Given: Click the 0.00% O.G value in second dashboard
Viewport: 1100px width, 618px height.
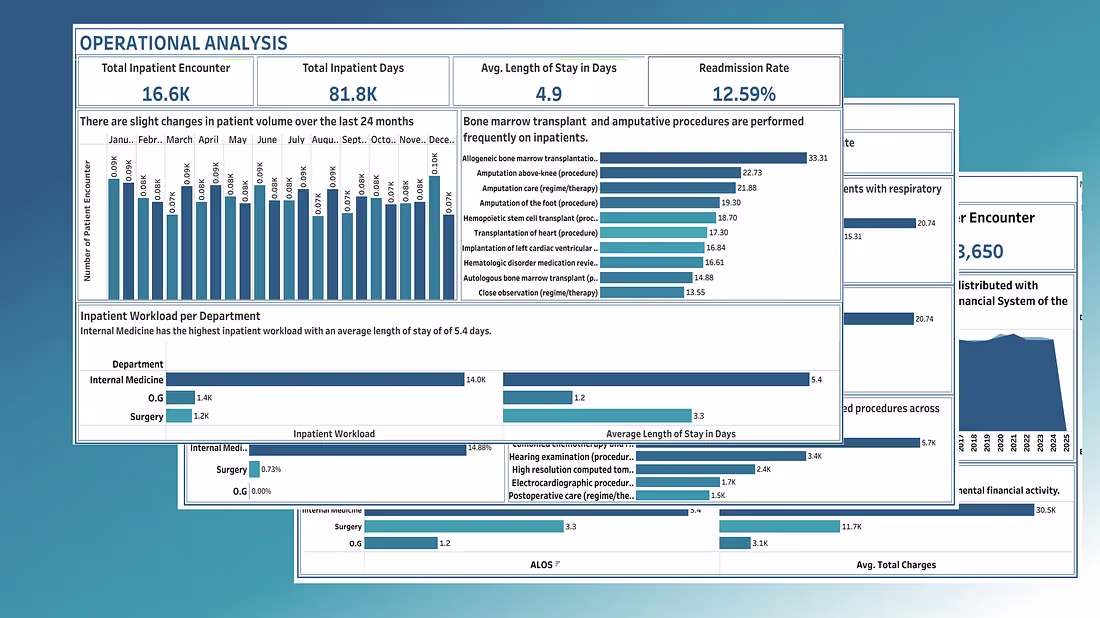Looking at the screenshot, I should [261, 491].
